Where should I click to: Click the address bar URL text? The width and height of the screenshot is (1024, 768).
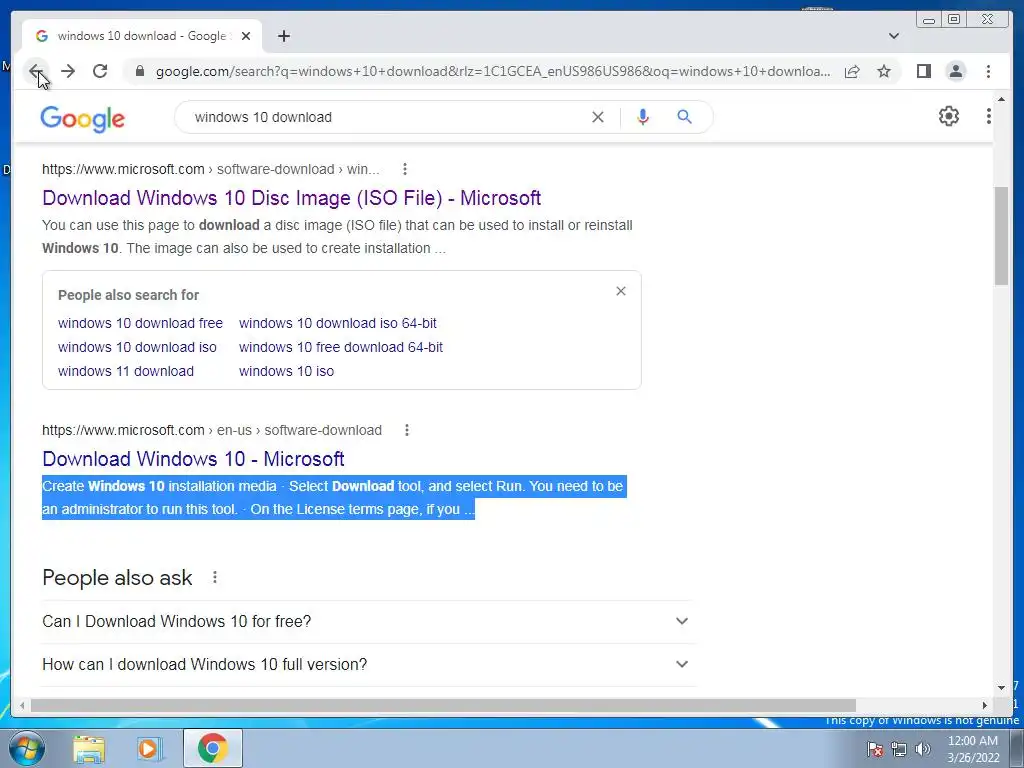(493, 71)
